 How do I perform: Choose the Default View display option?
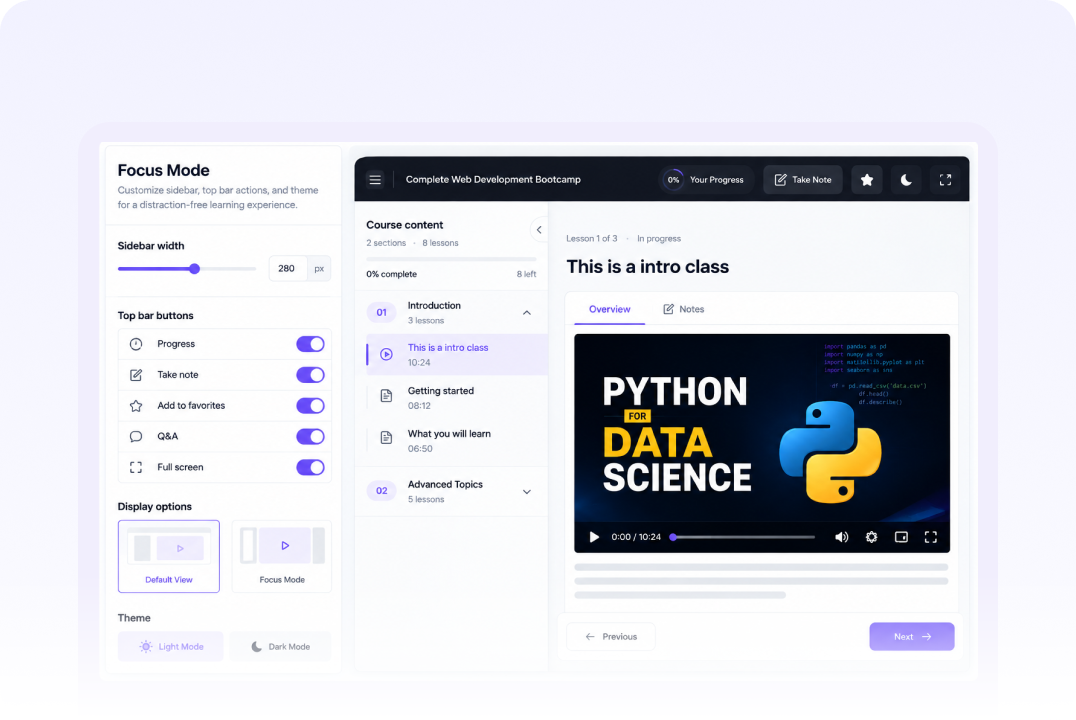tap(169, 556)
